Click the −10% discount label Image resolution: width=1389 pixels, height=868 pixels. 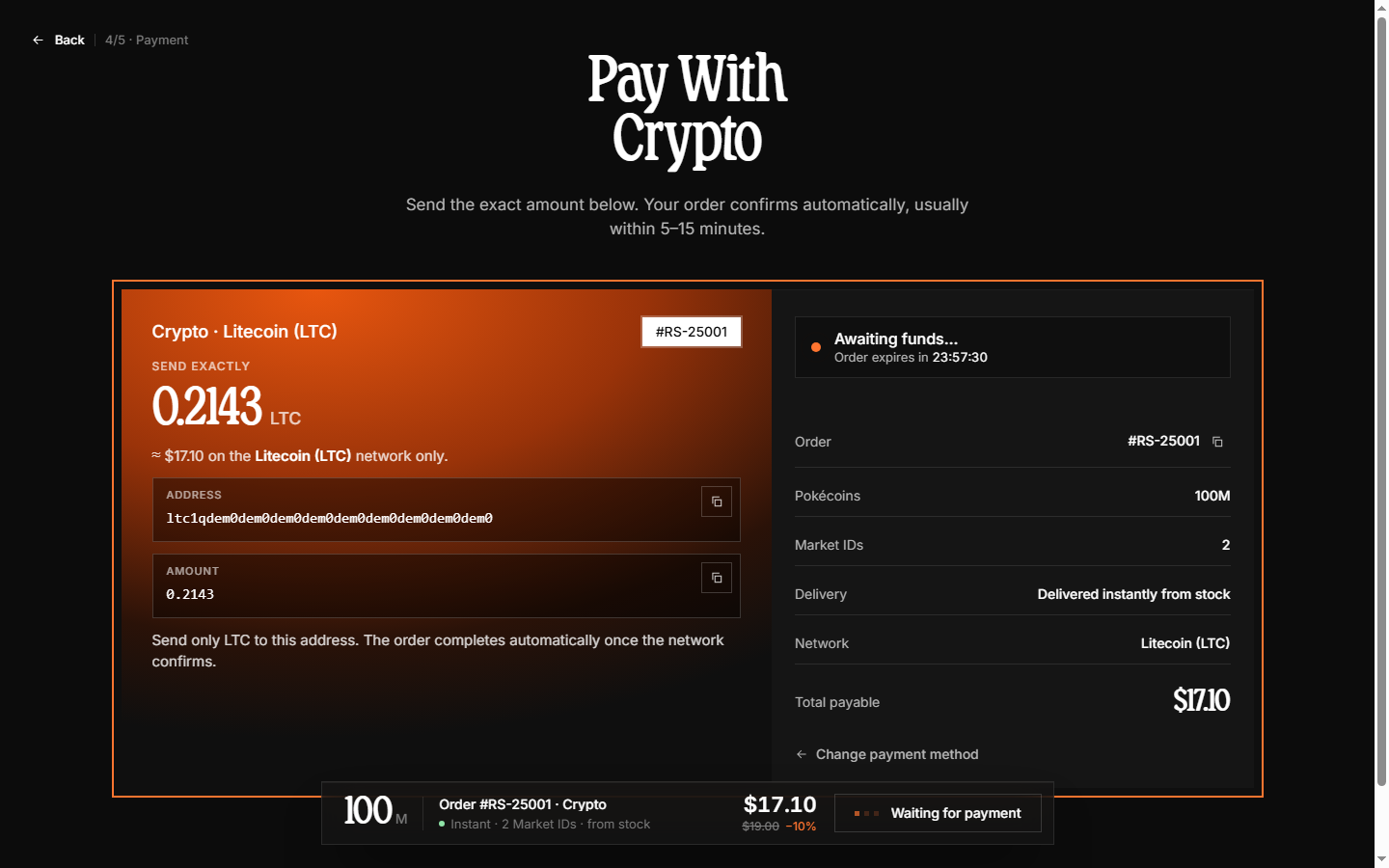(x=801, y=827)
